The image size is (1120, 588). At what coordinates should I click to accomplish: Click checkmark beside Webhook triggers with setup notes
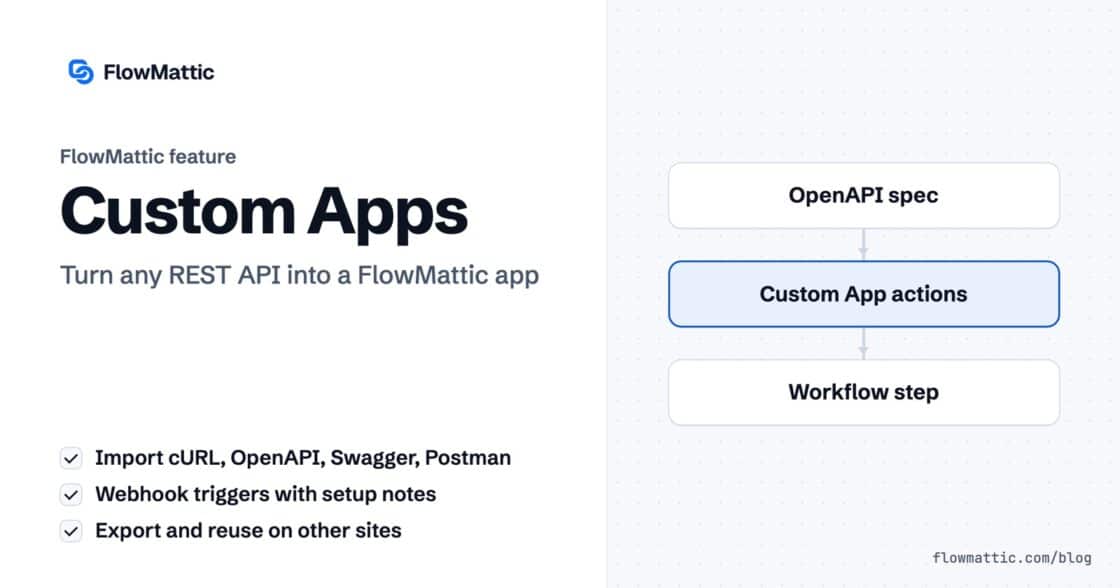click(x=71, y=494)
